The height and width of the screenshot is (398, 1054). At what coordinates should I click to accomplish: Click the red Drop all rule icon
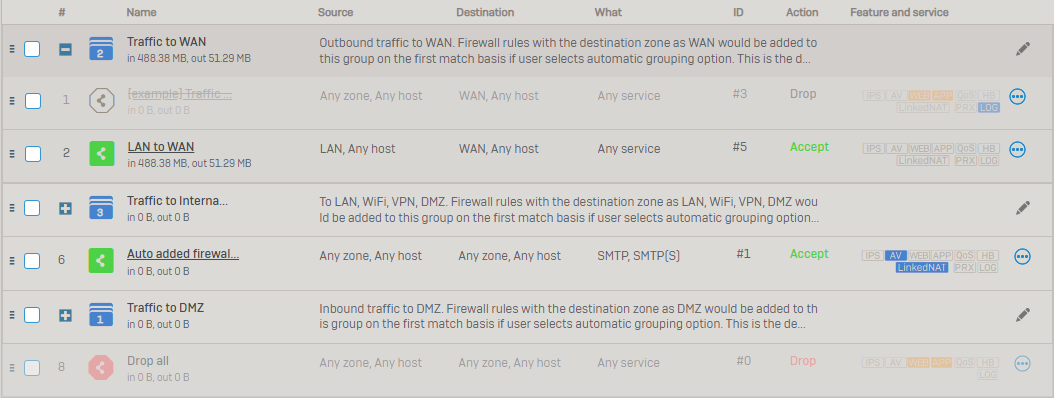tap(101, 367)
